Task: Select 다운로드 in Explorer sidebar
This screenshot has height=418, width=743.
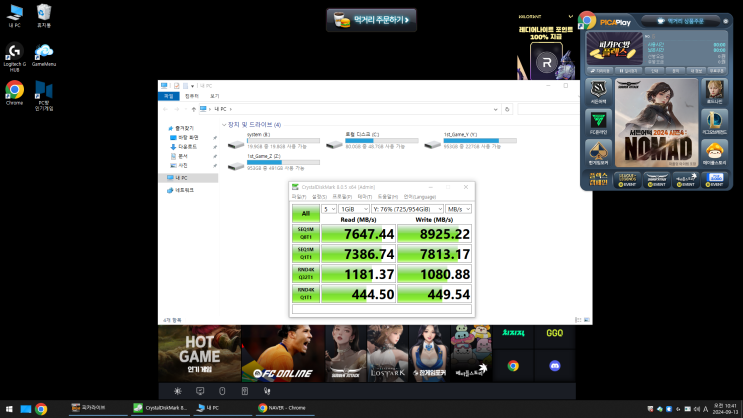Action: tap(187, 147)
